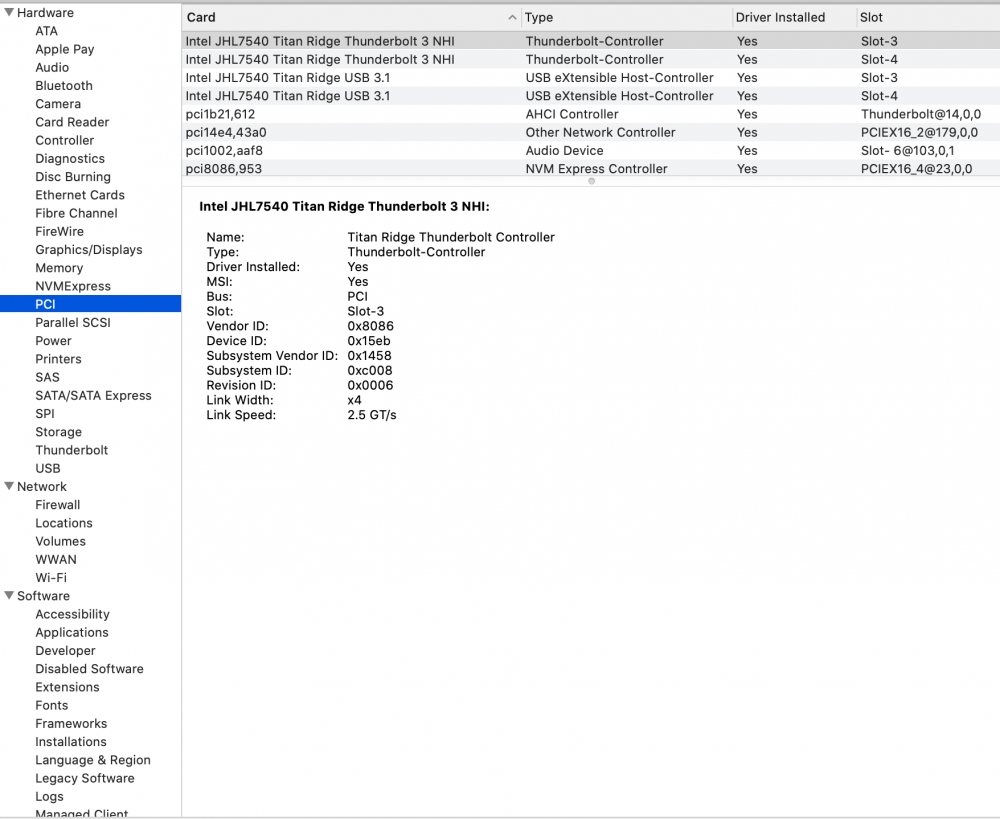
Task: Select the highlighted PCI sidebar item
Action: tap(91, 304)
